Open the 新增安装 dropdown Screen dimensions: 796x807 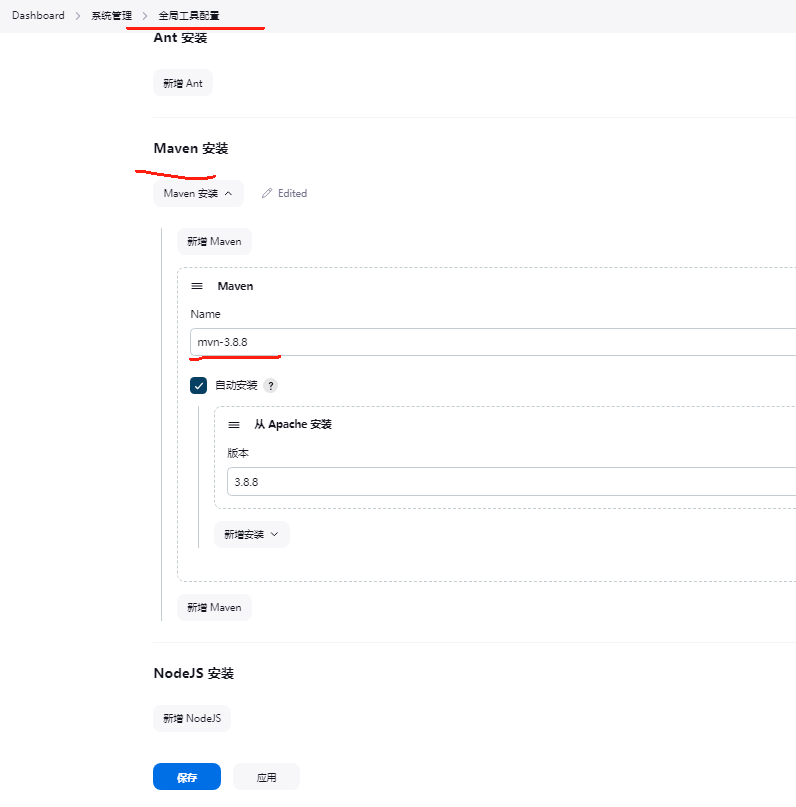coord(252,535)
